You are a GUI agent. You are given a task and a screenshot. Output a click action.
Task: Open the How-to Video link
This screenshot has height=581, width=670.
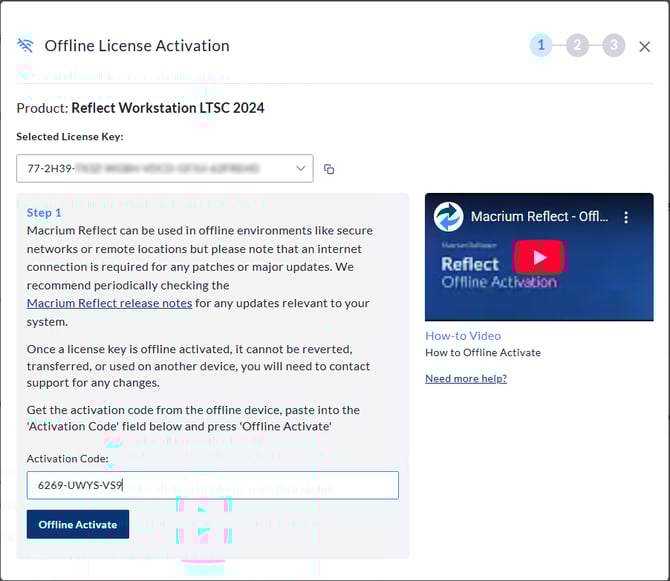click(x=463, y=336)
